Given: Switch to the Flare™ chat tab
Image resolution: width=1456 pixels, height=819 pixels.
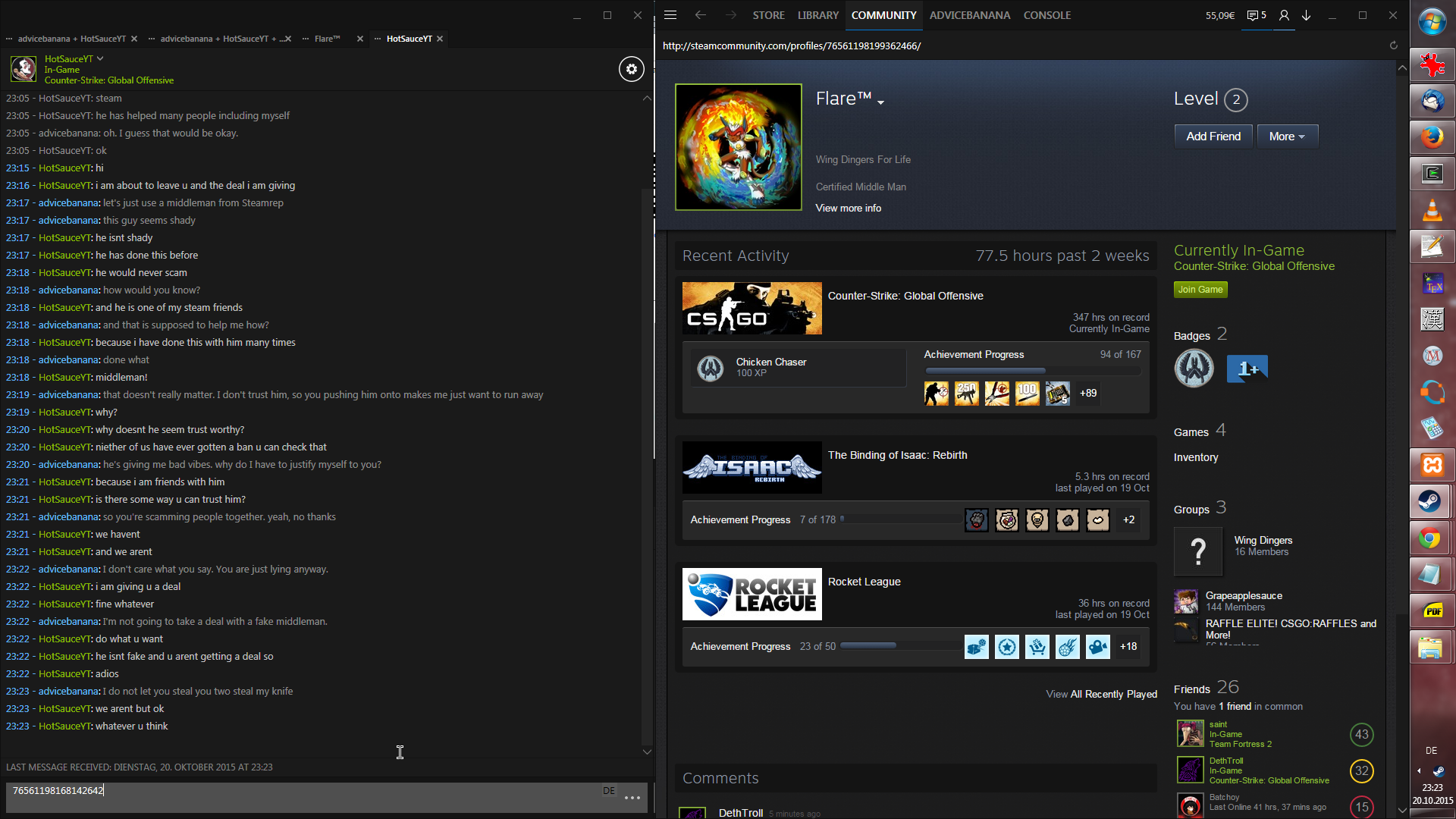Looking at the screenshot, I should [x=327, y=39].
